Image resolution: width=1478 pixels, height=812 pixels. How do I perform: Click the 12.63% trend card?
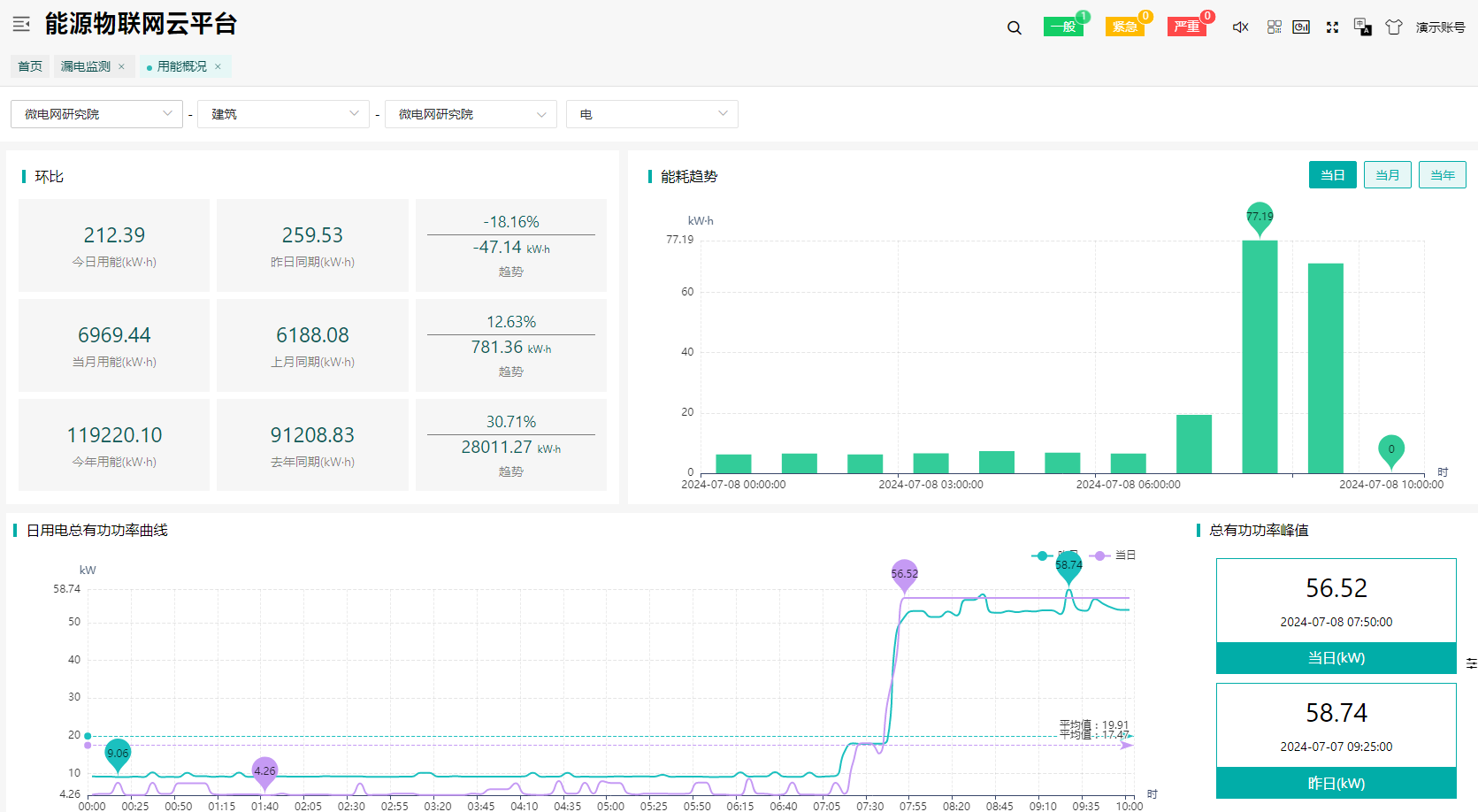(x=511, y=345)
